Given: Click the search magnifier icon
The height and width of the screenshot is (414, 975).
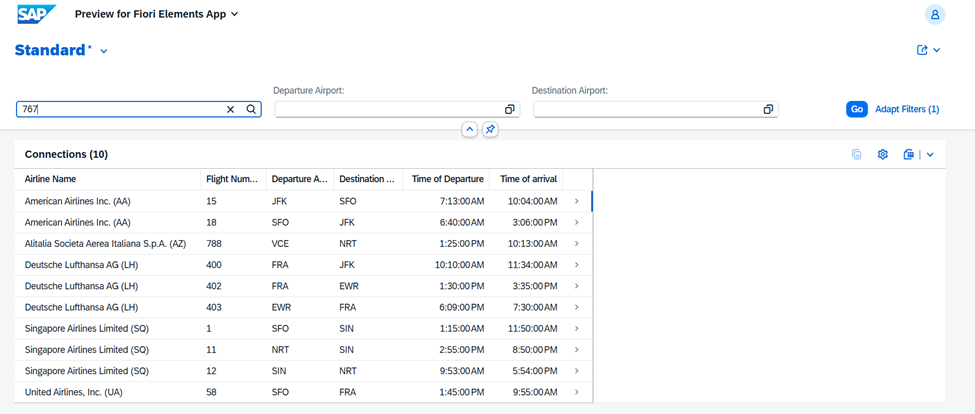Looking at the screenshot, I should click(251, 110).
